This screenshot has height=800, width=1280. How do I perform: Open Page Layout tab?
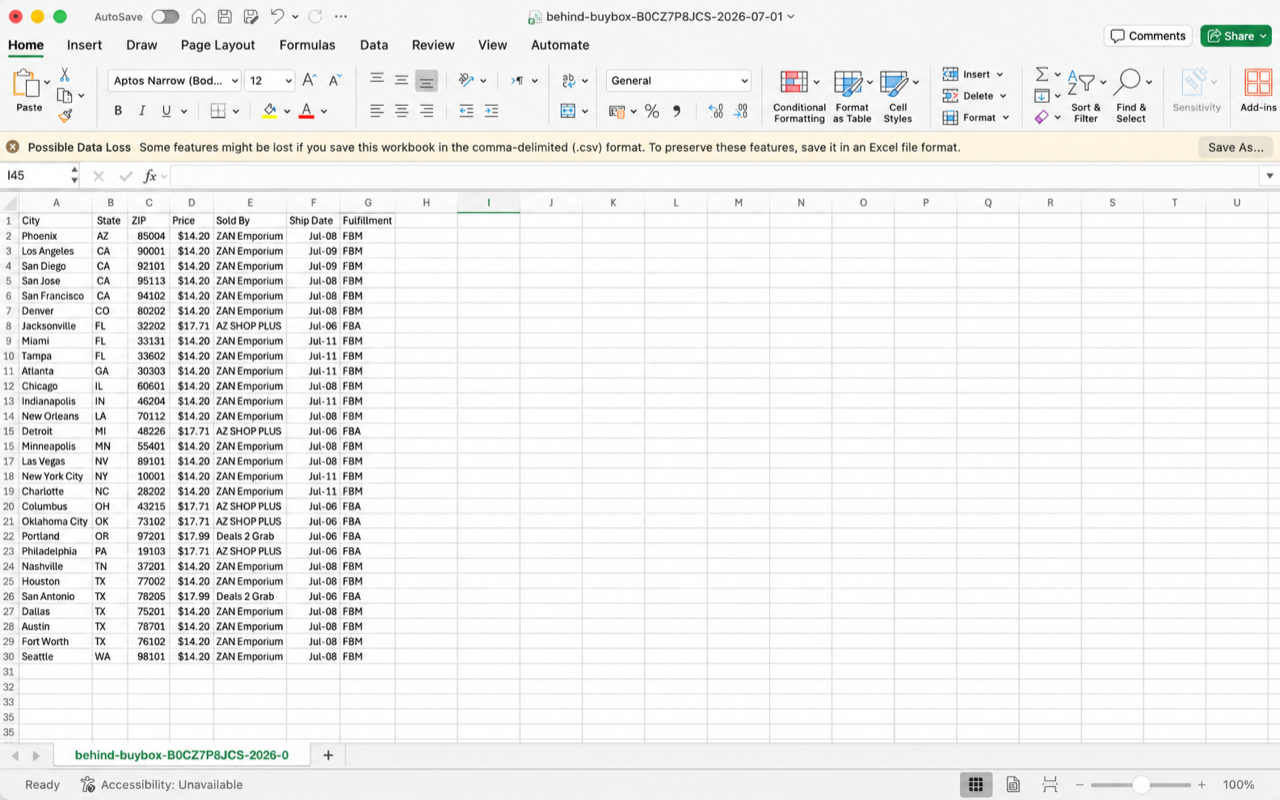tap(218, 45)
